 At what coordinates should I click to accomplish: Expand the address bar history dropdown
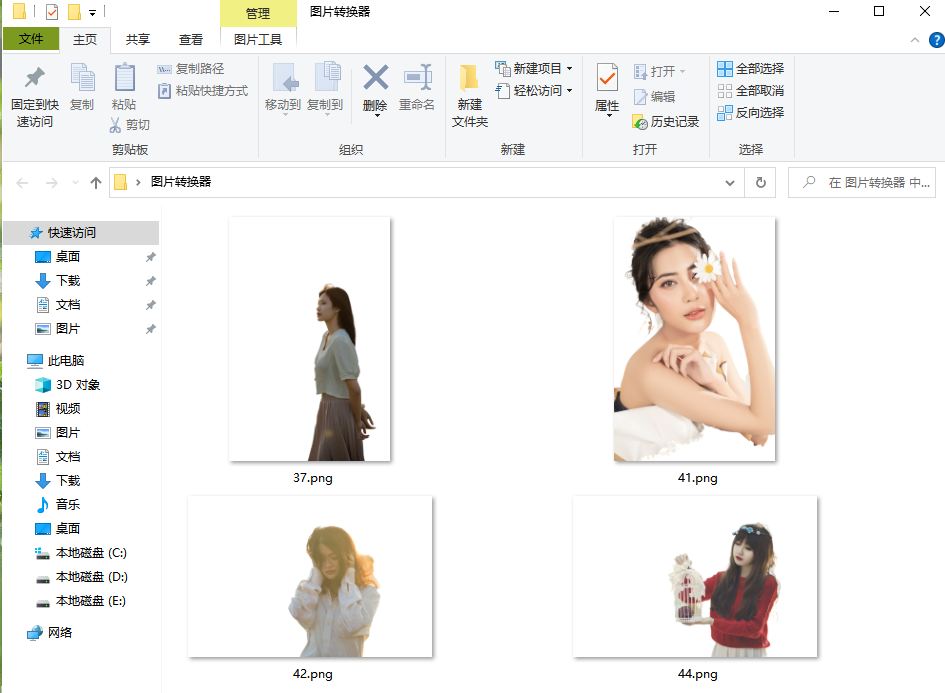pos(730,183)
